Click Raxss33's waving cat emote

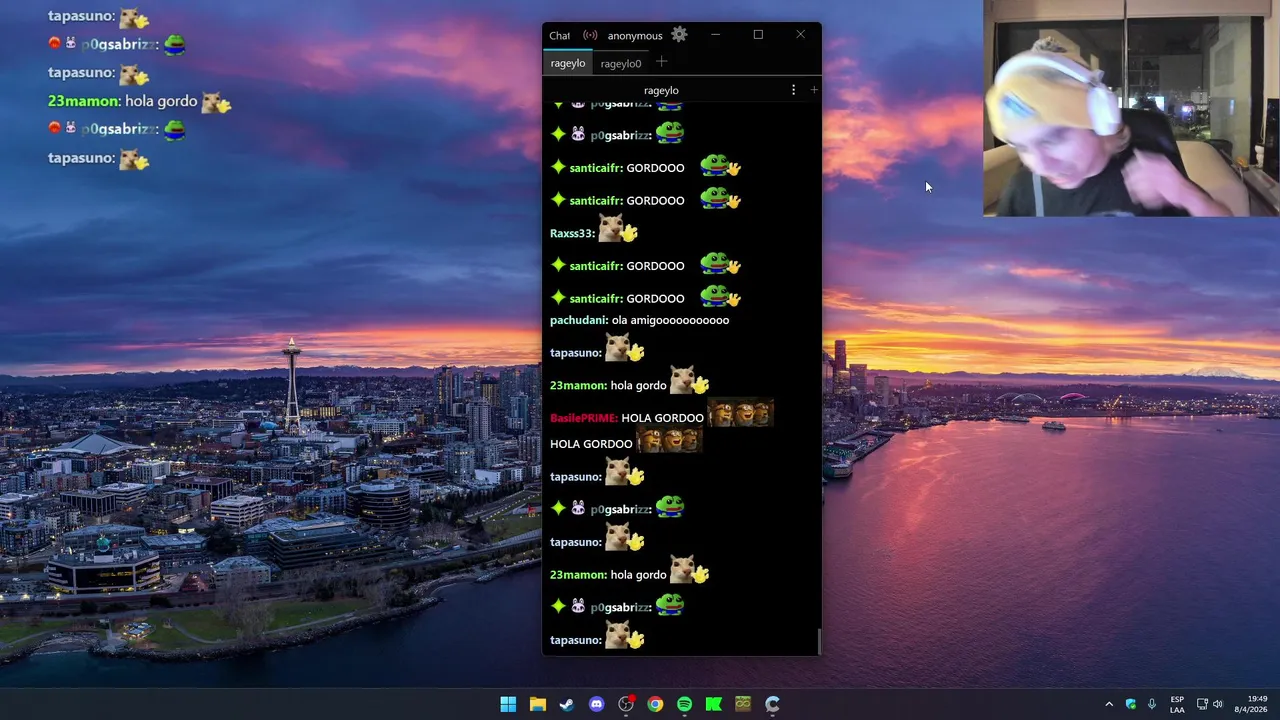(x=618, y=230)
